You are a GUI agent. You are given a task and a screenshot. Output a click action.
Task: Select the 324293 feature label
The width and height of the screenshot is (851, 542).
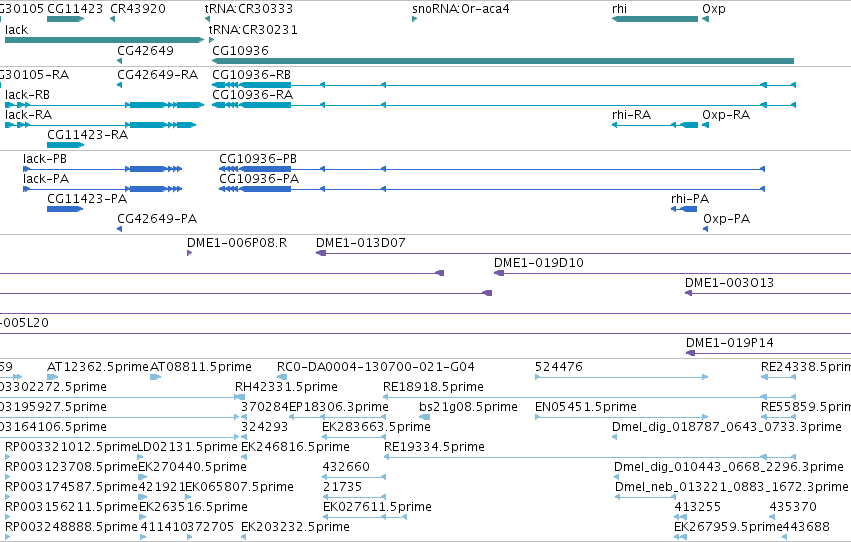(x=264, y=427)
